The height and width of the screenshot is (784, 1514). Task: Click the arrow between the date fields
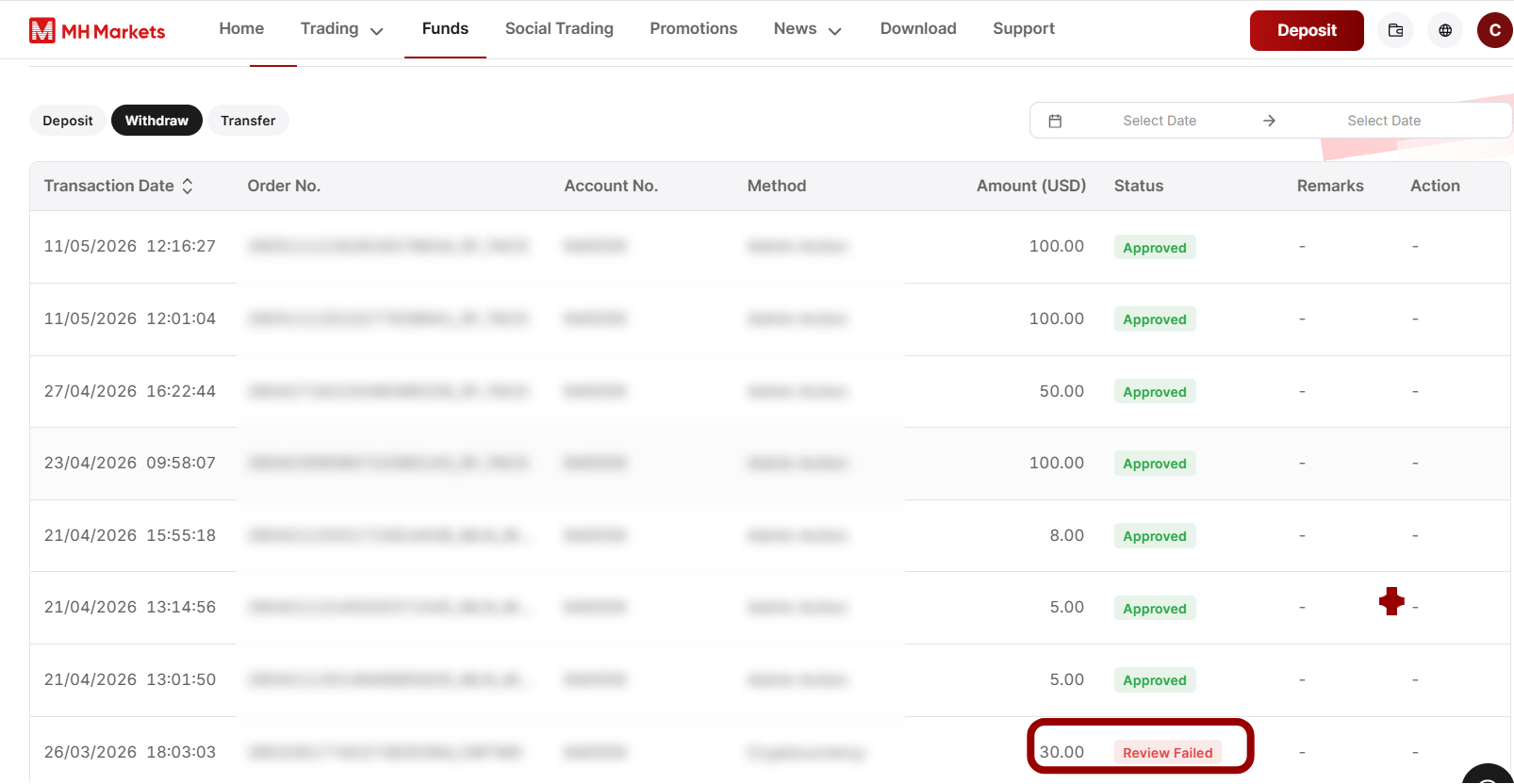click(1269, 121)
